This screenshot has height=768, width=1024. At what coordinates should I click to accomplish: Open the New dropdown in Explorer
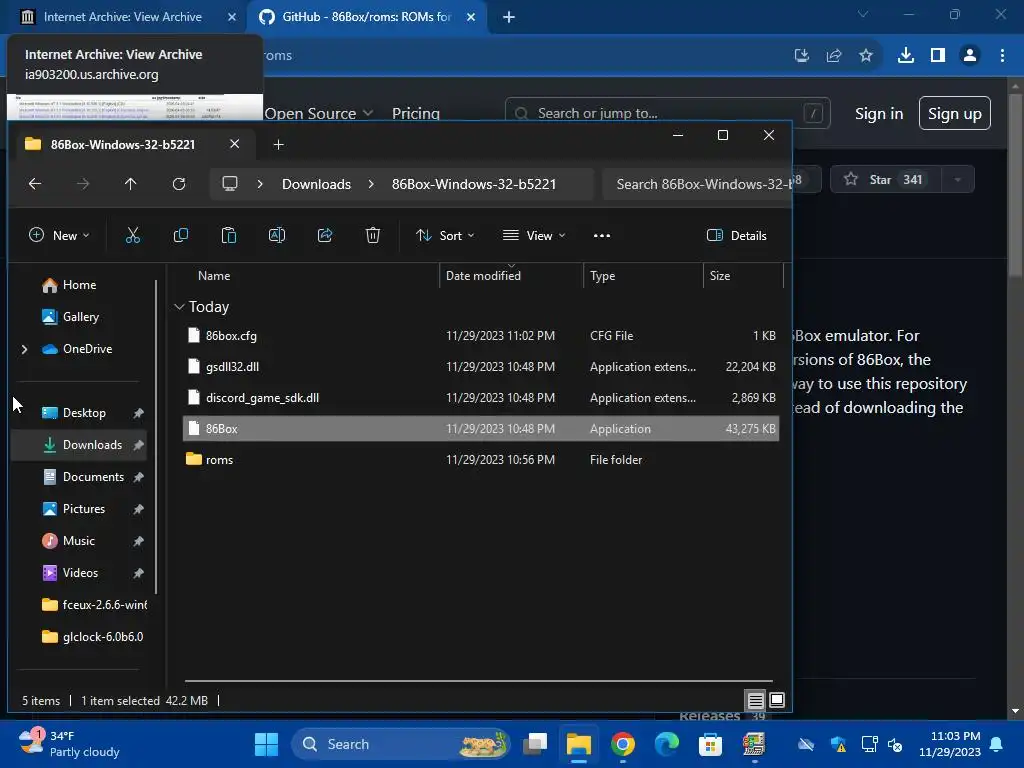click(59, 236)
